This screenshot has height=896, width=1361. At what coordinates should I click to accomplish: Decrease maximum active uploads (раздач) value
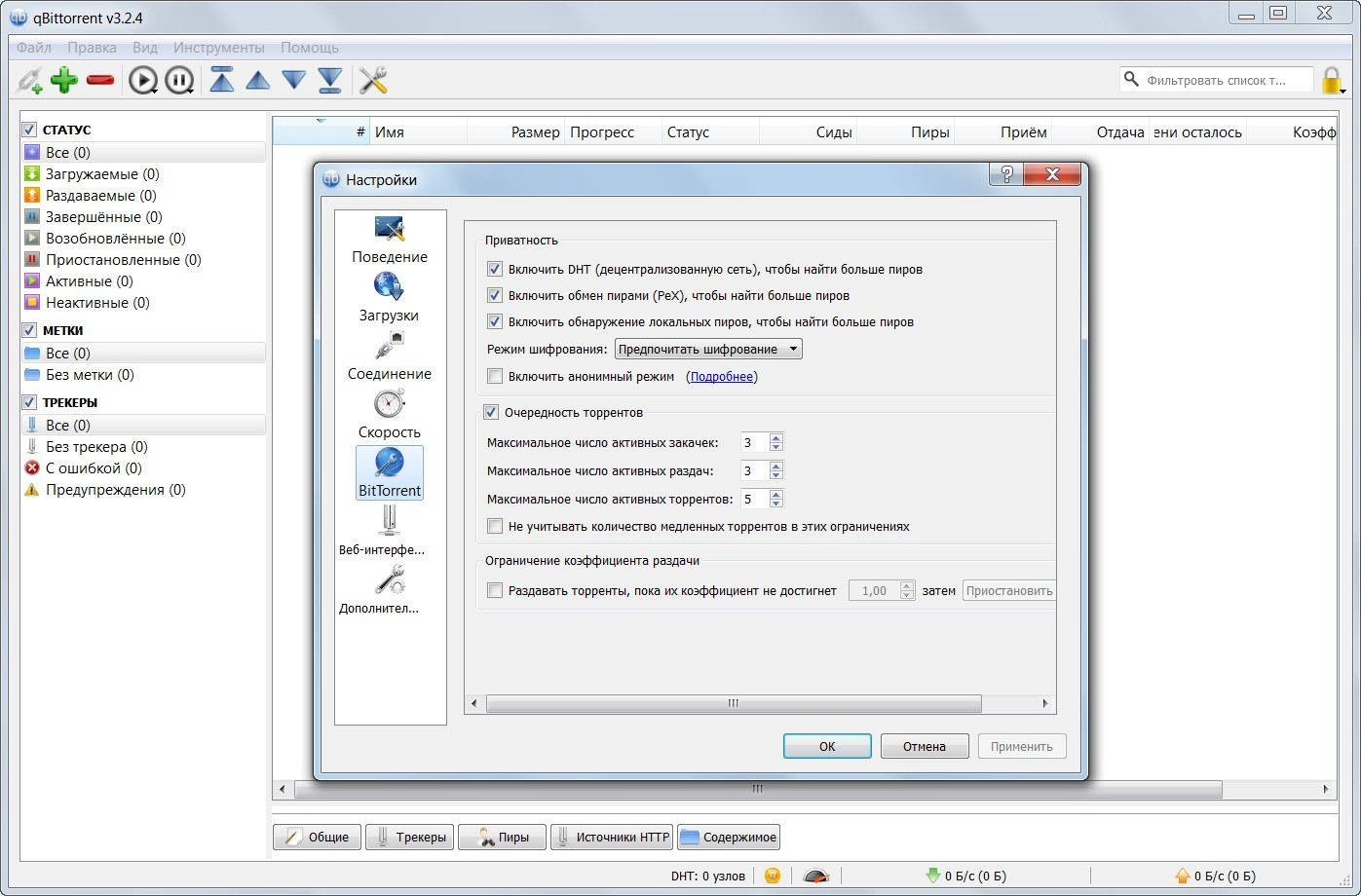pos(775,475)
